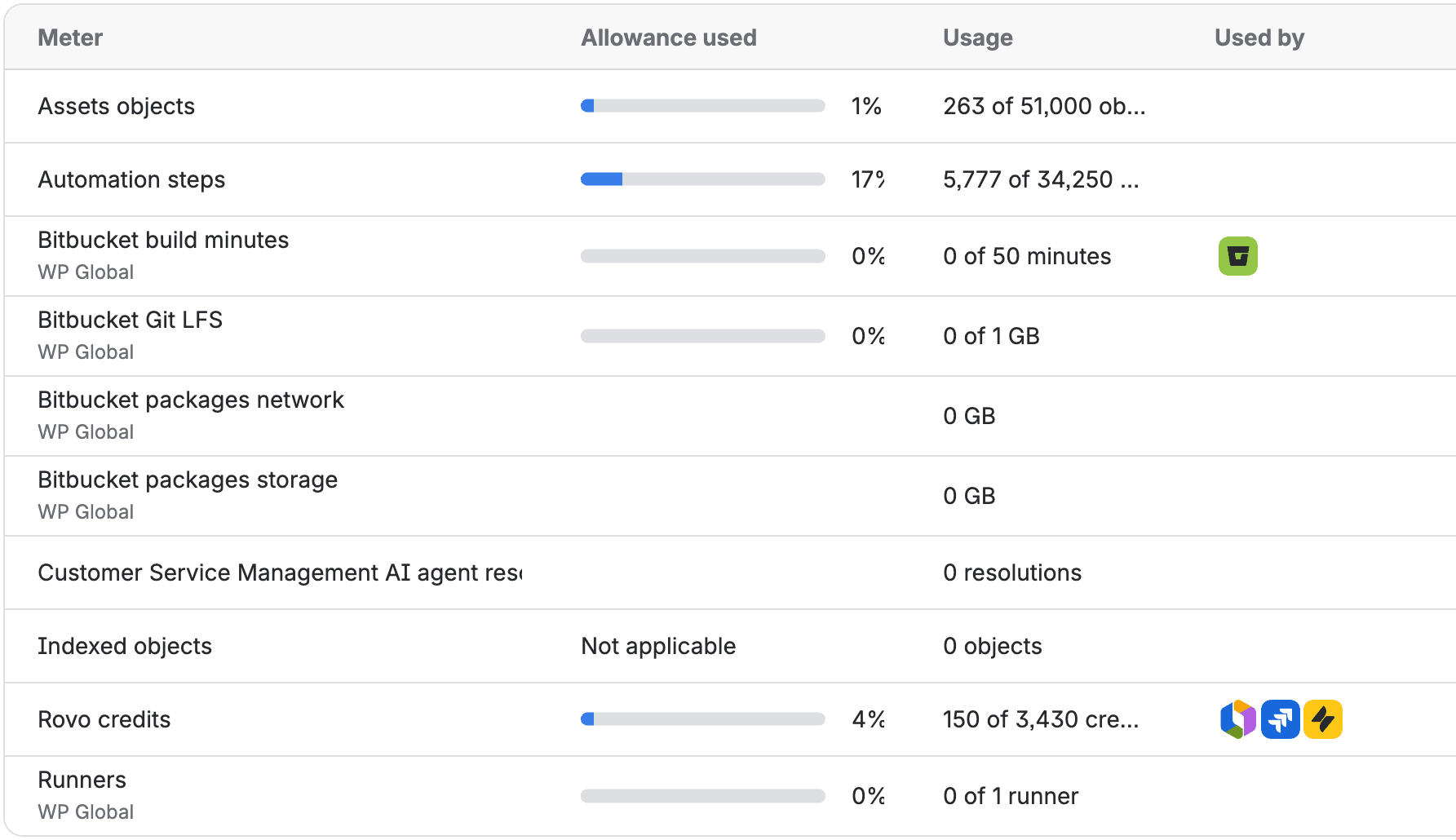Viewport: 1456px width, 840px height.
Task: Select the Bitbucket Git LFS meter name
Action: pyautogui.click(x=130, y=320)
